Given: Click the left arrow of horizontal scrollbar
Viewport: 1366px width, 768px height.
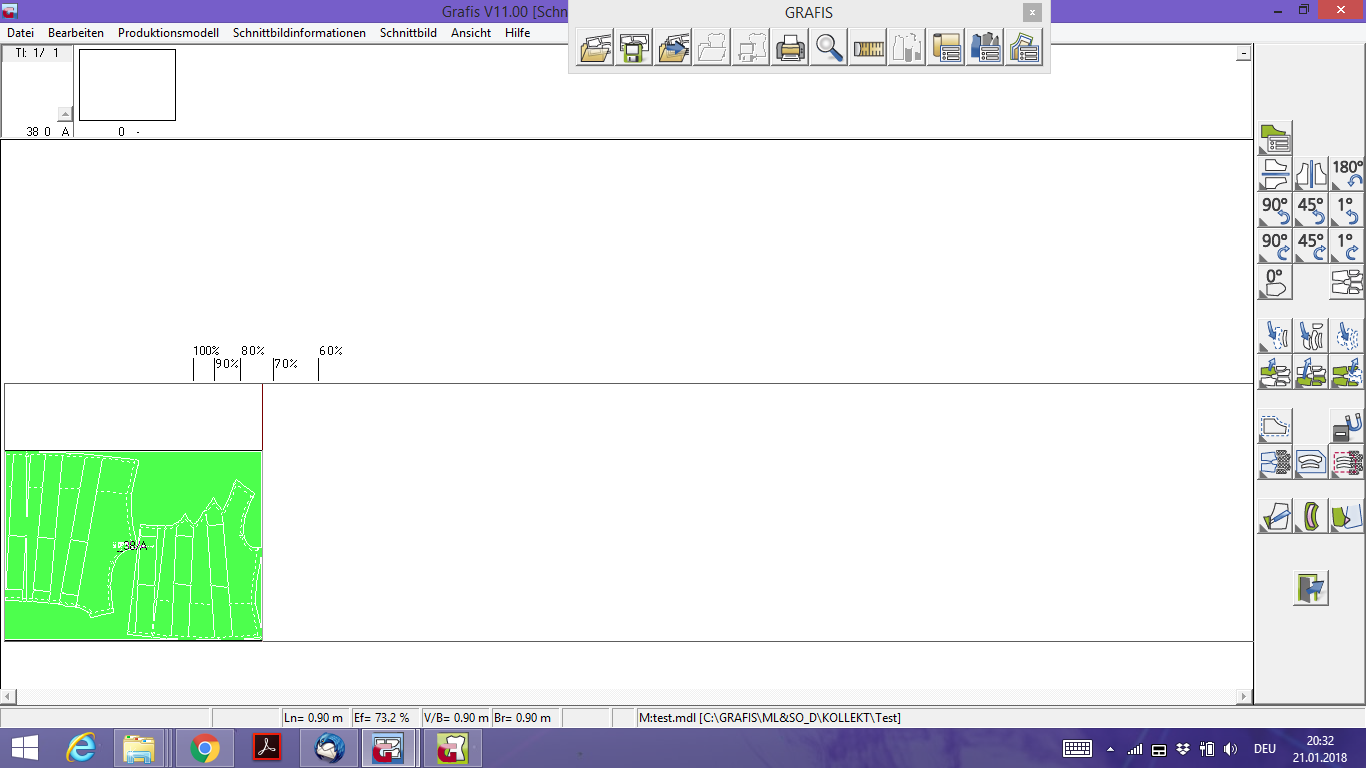Looking at the screenshot, I should tap(8, 696).
